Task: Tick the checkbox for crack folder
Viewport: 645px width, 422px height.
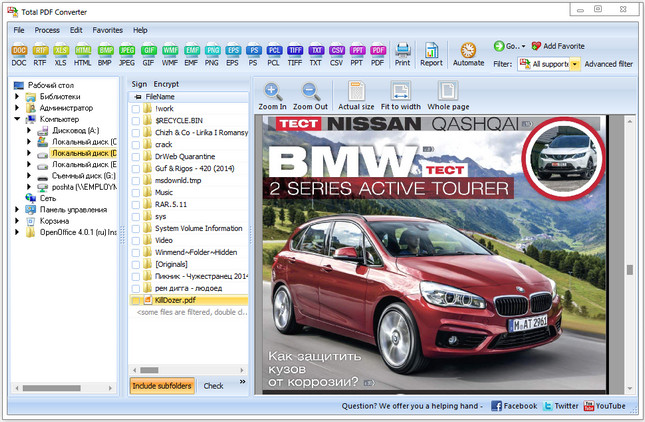Action: pos(135,145)
